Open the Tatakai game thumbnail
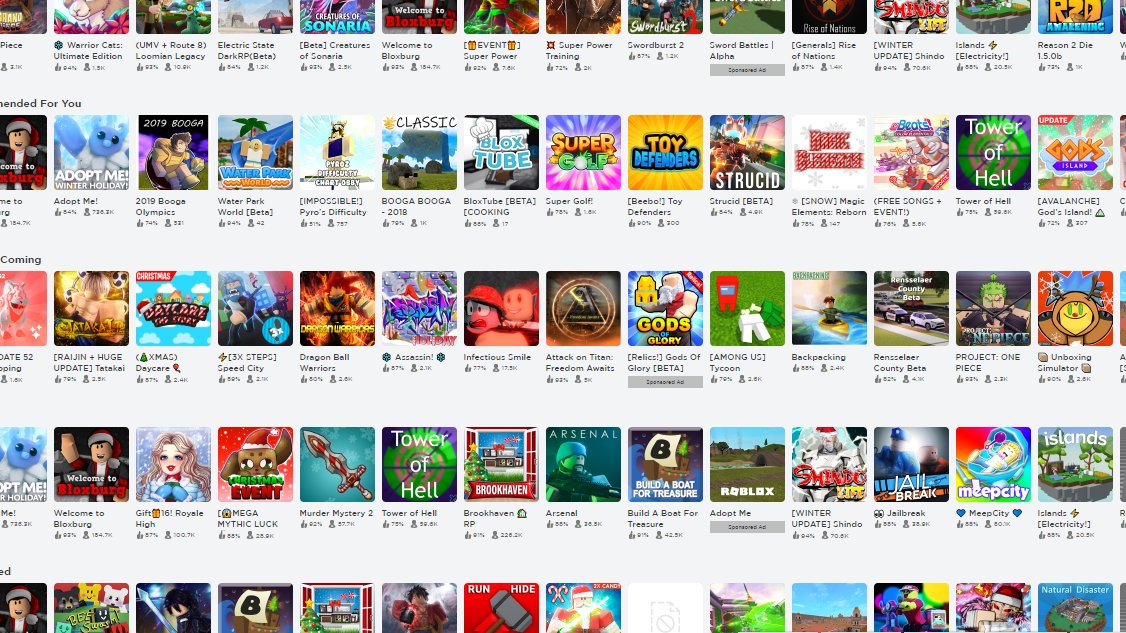Viewport: 1126px width, 633px height. 91,308
